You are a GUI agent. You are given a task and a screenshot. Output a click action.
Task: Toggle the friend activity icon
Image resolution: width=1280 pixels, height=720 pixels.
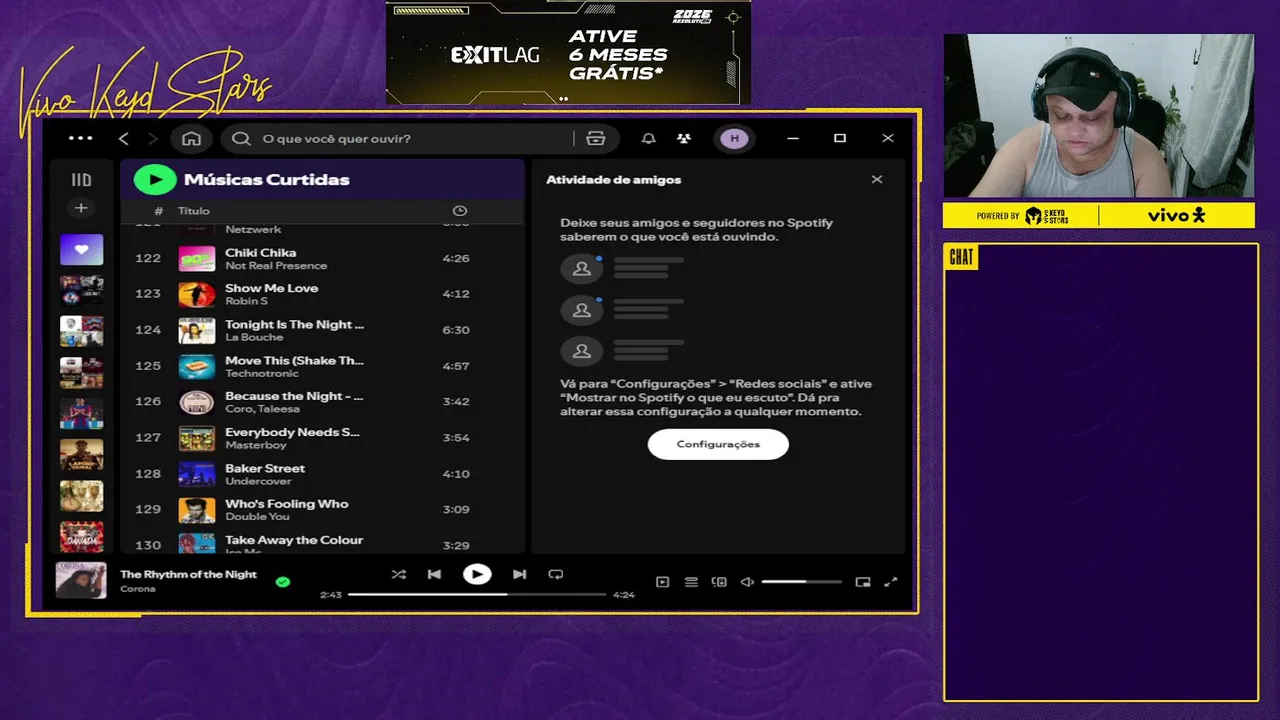(683, 138)
